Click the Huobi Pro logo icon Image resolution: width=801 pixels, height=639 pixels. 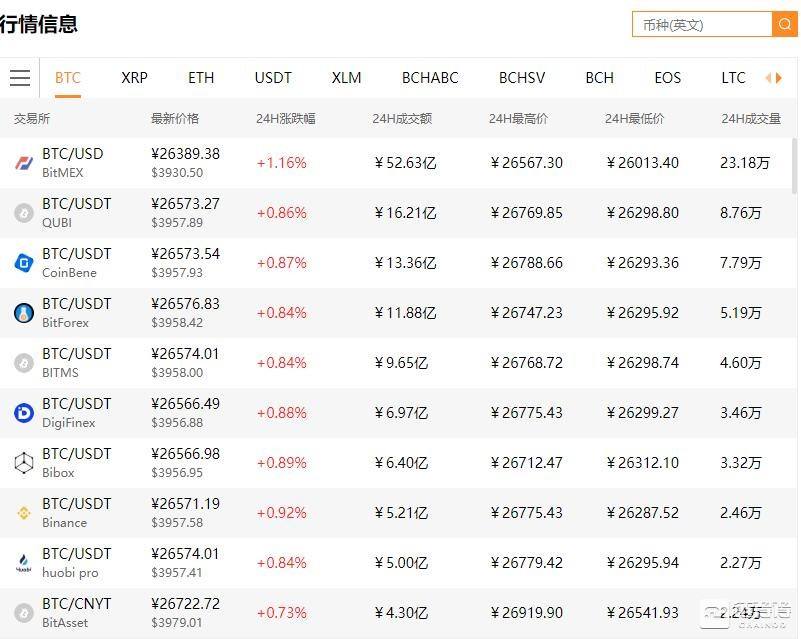(24, 563)
